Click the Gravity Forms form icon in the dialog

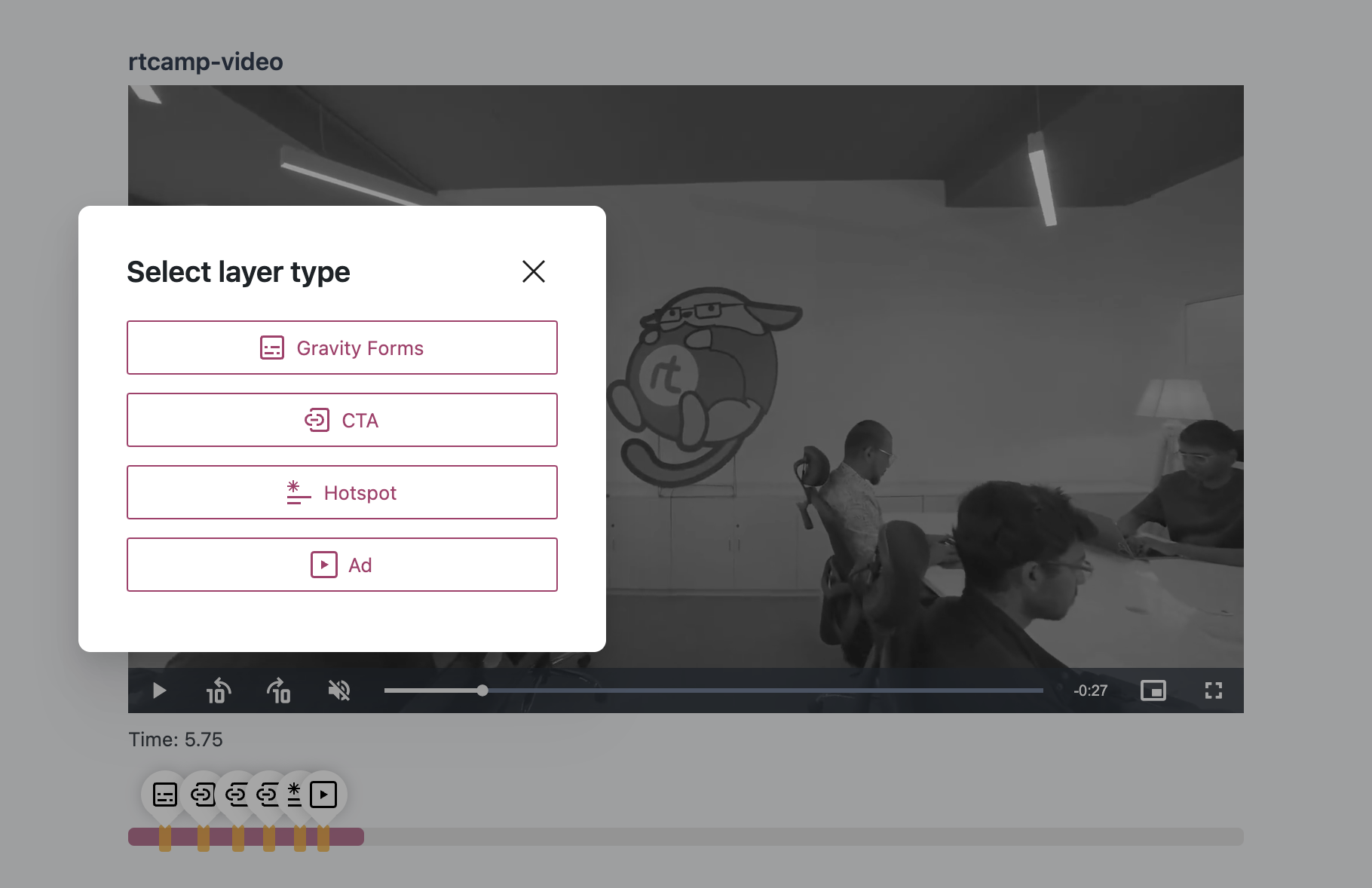click(x=271, y=348)
